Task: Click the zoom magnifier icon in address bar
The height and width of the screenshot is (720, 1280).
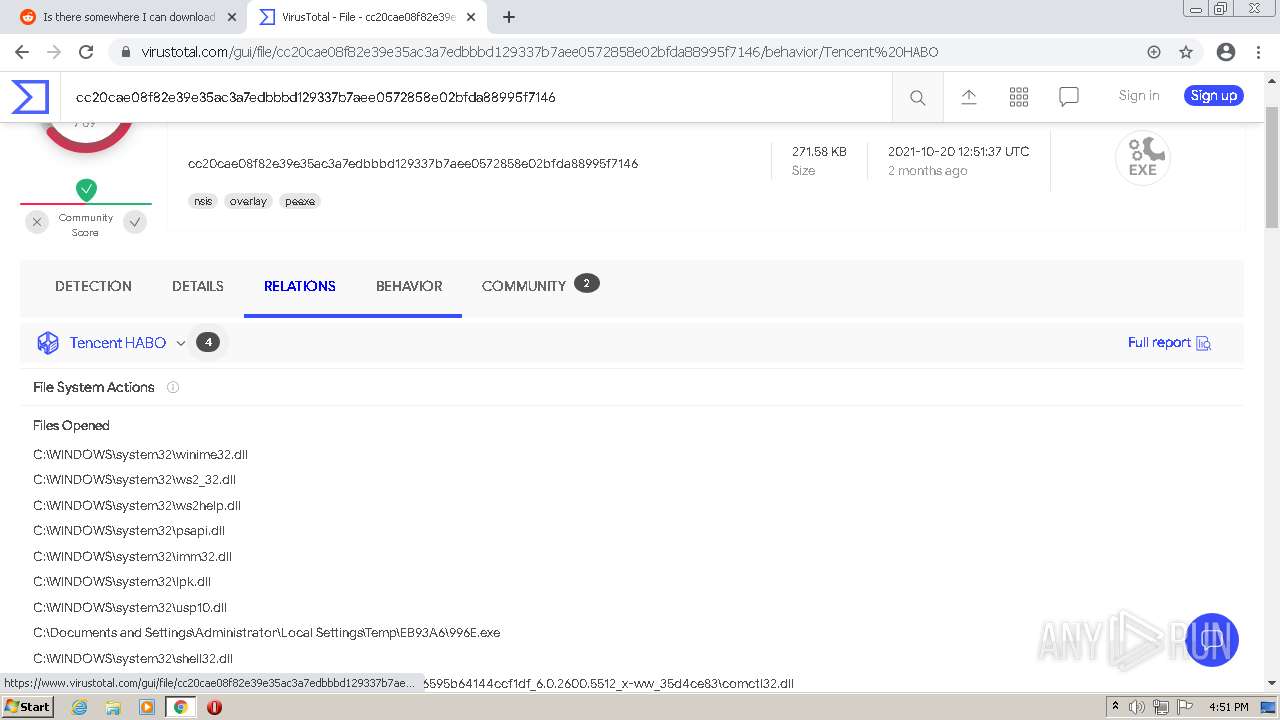Action: pyautogui.click(x=1154, y=52)
